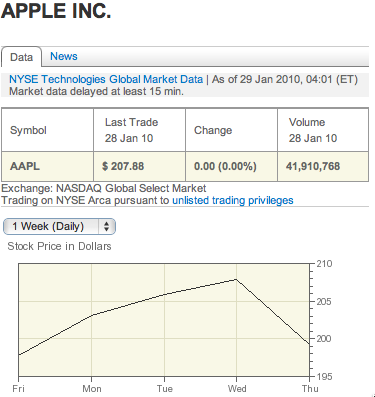Open NYSE Technologies Global Market Data link
The height and width of the screenshot is (397, 375).
click(106, 79)
